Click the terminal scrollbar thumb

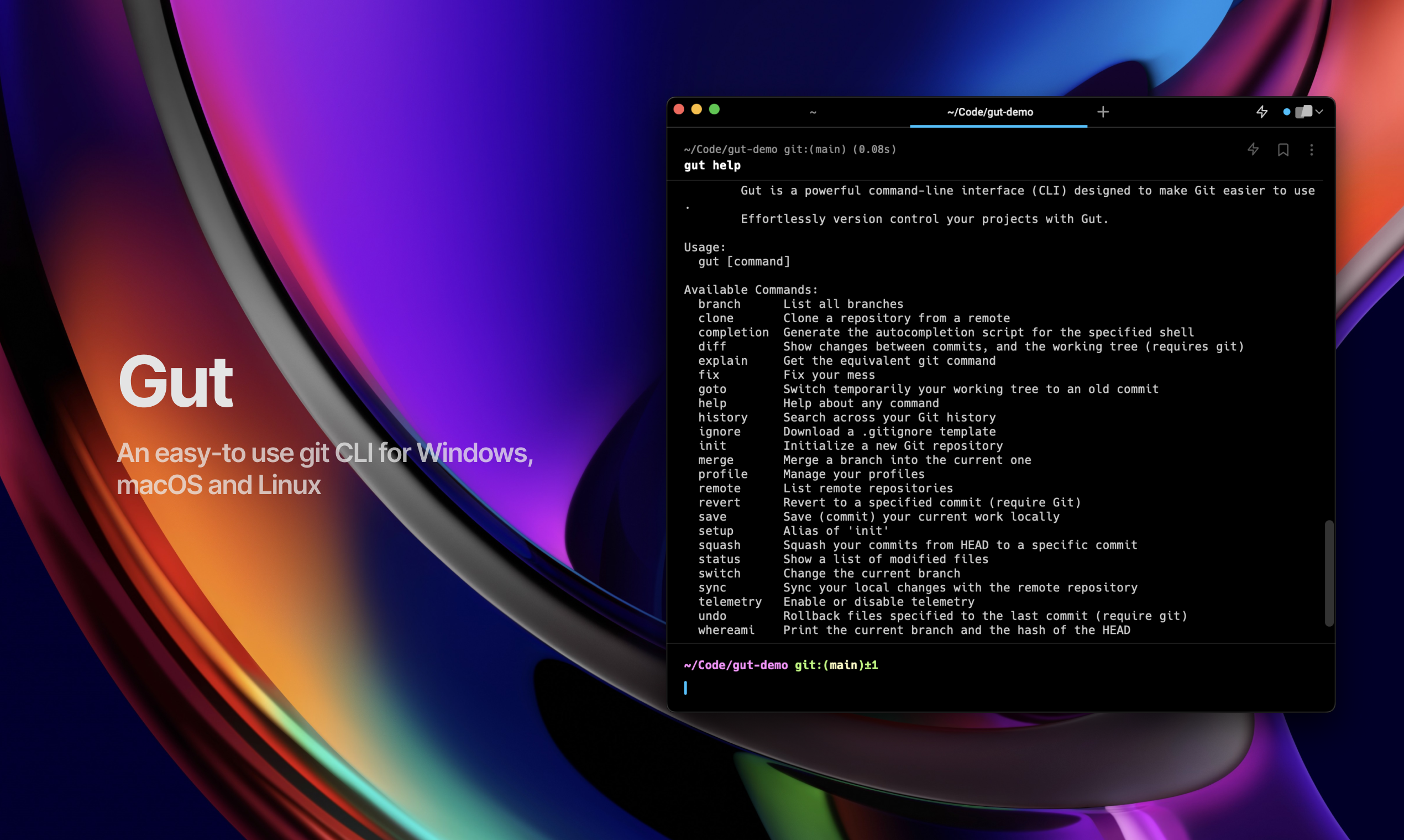(1328, 573)
